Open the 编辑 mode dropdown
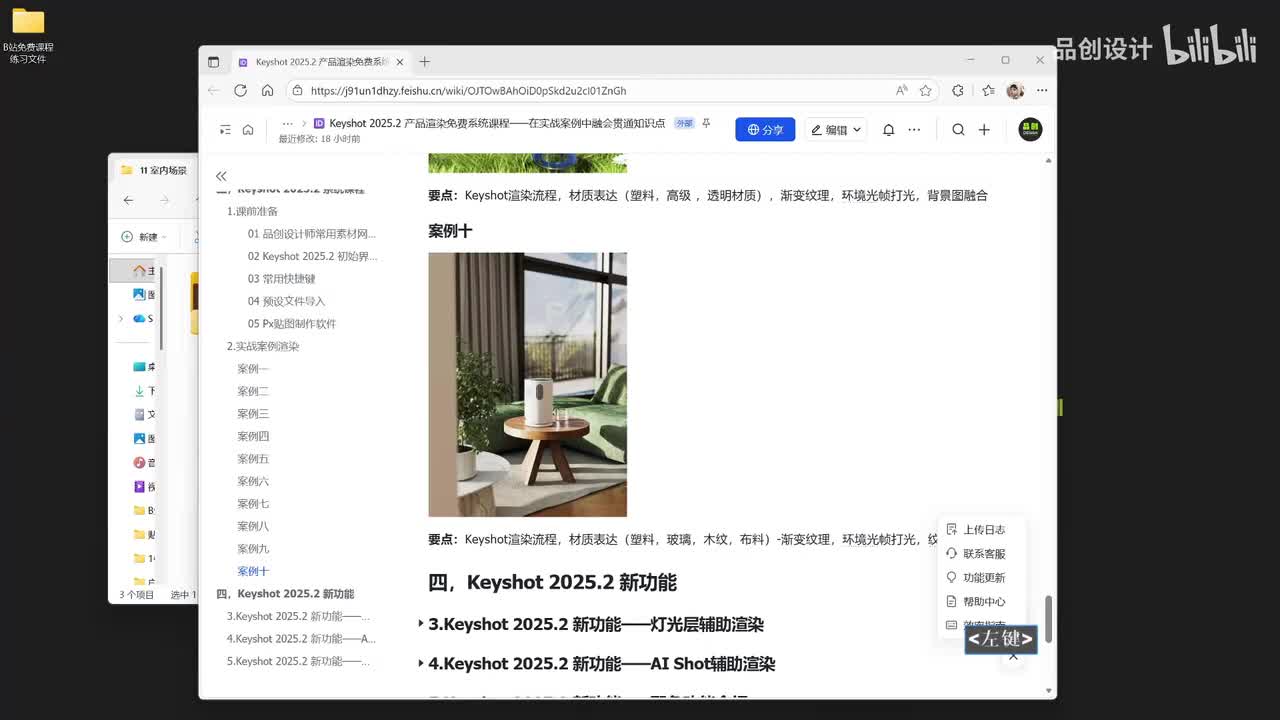 pyautogui.click(x=836, y=130)
